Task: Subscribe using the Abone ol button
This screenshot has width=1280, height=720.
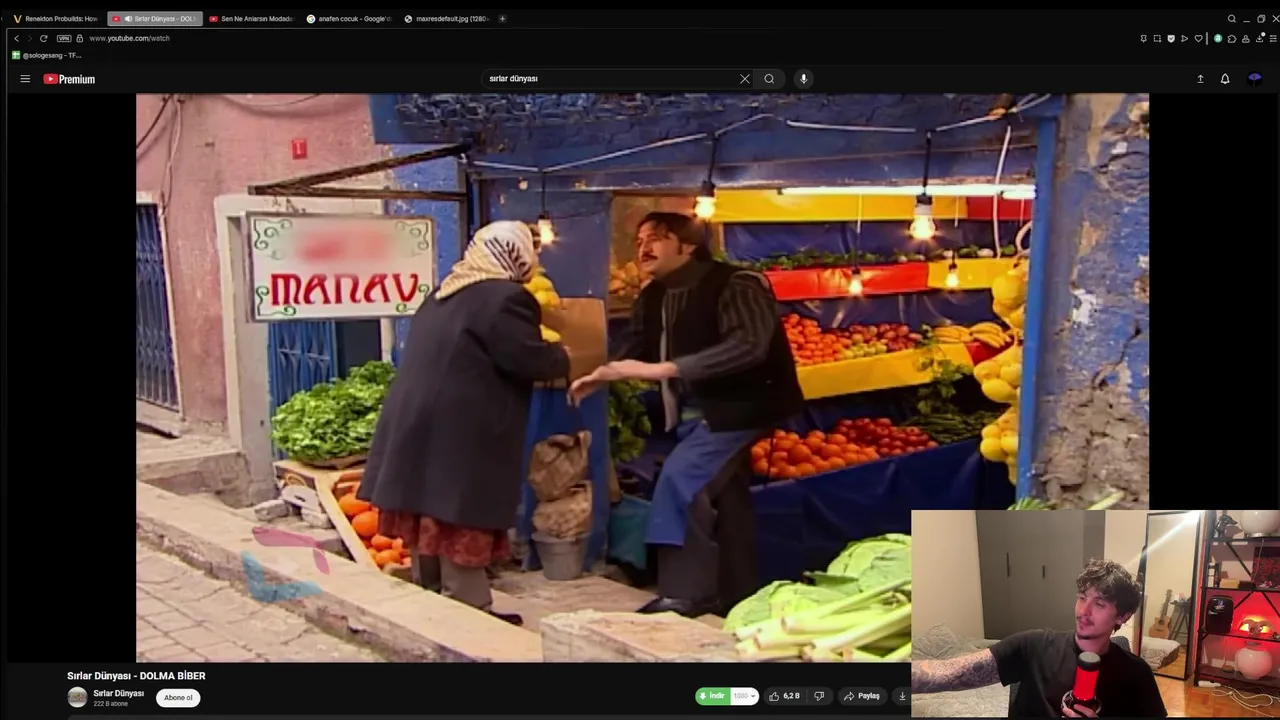Action: pos(178,698)
